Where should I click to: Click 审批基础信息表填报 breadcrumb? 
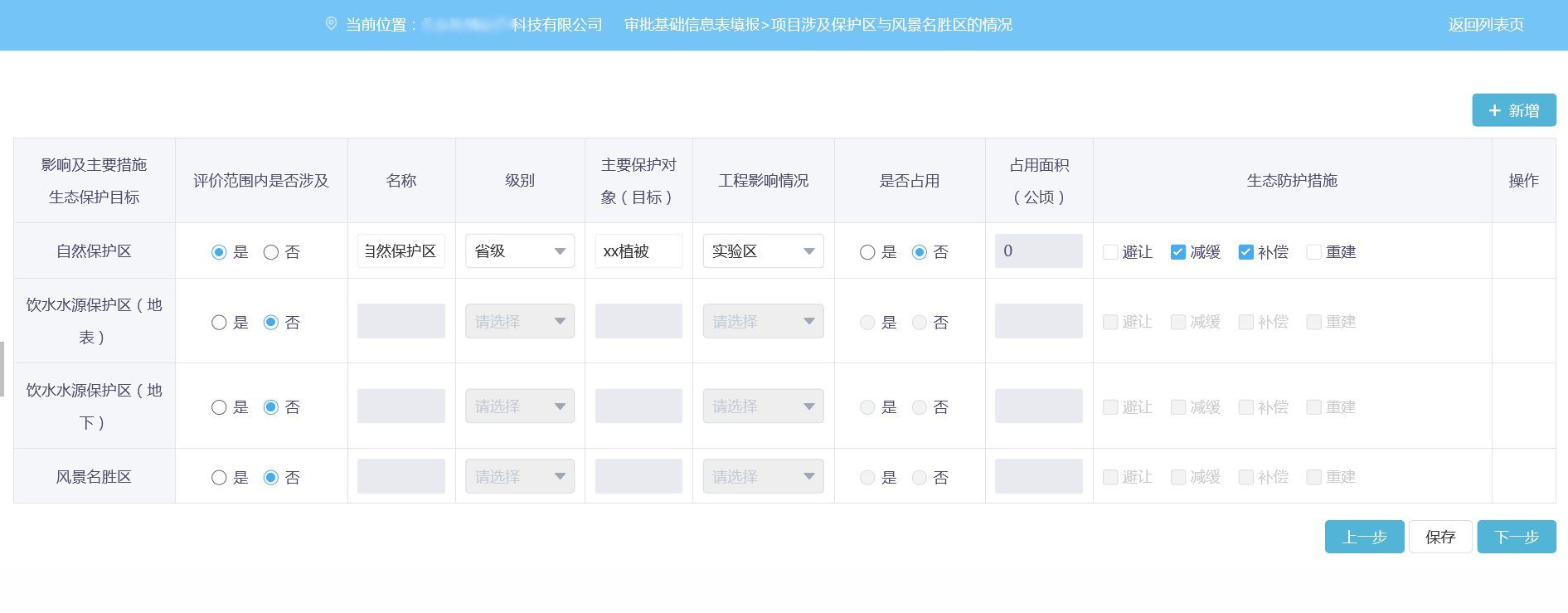click(692, 25)
